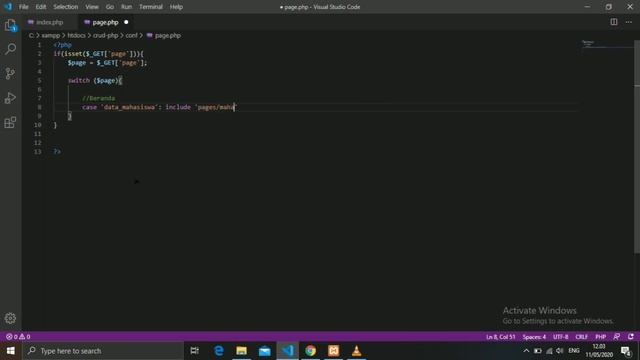Viewport: 640px width, 360px height.
Task: Click the C: drive breadcrumb segment
Action: (31, 36)
